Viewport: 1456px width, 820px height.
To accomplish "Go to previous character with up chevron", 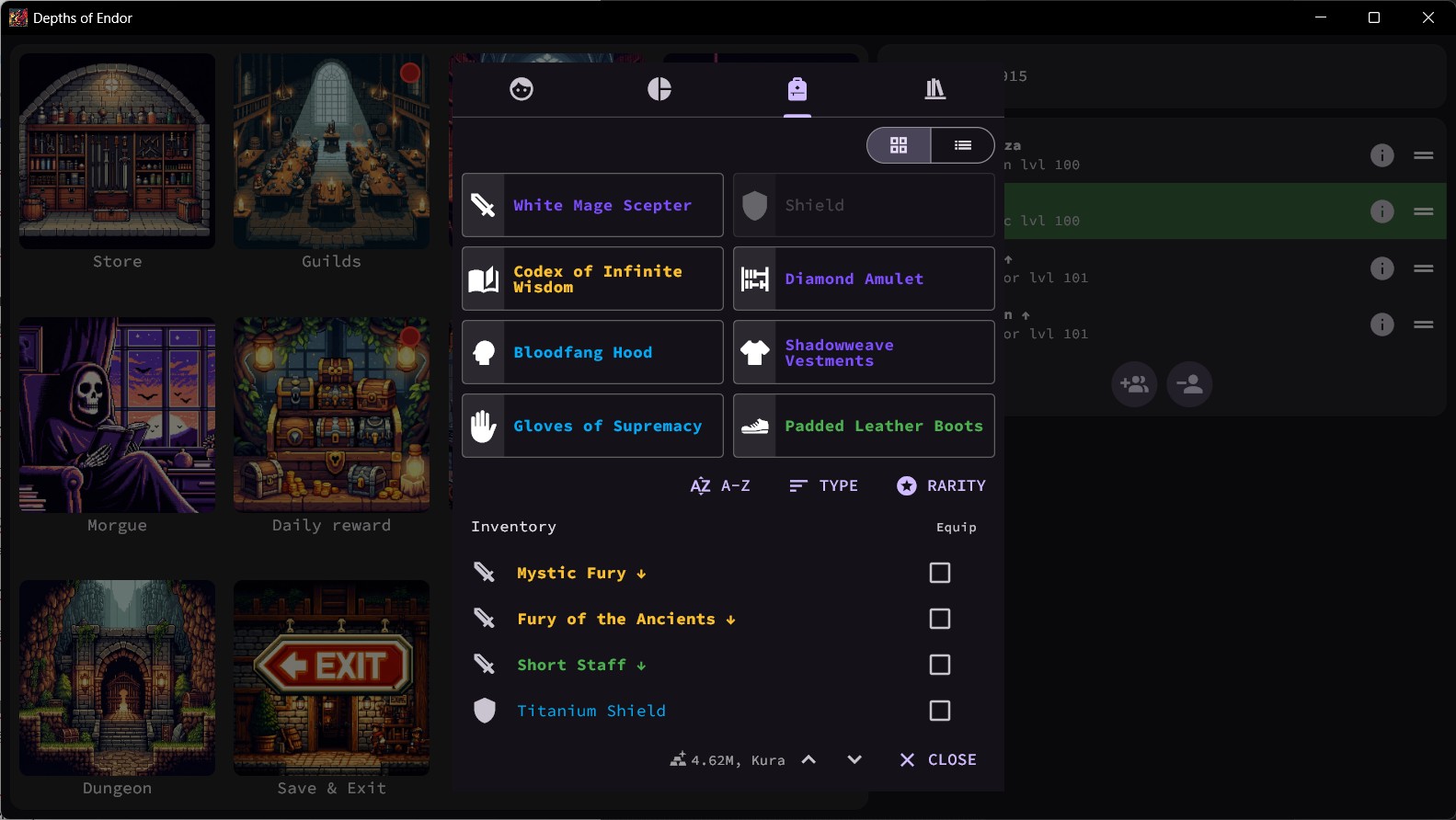I will pos(808,759).
